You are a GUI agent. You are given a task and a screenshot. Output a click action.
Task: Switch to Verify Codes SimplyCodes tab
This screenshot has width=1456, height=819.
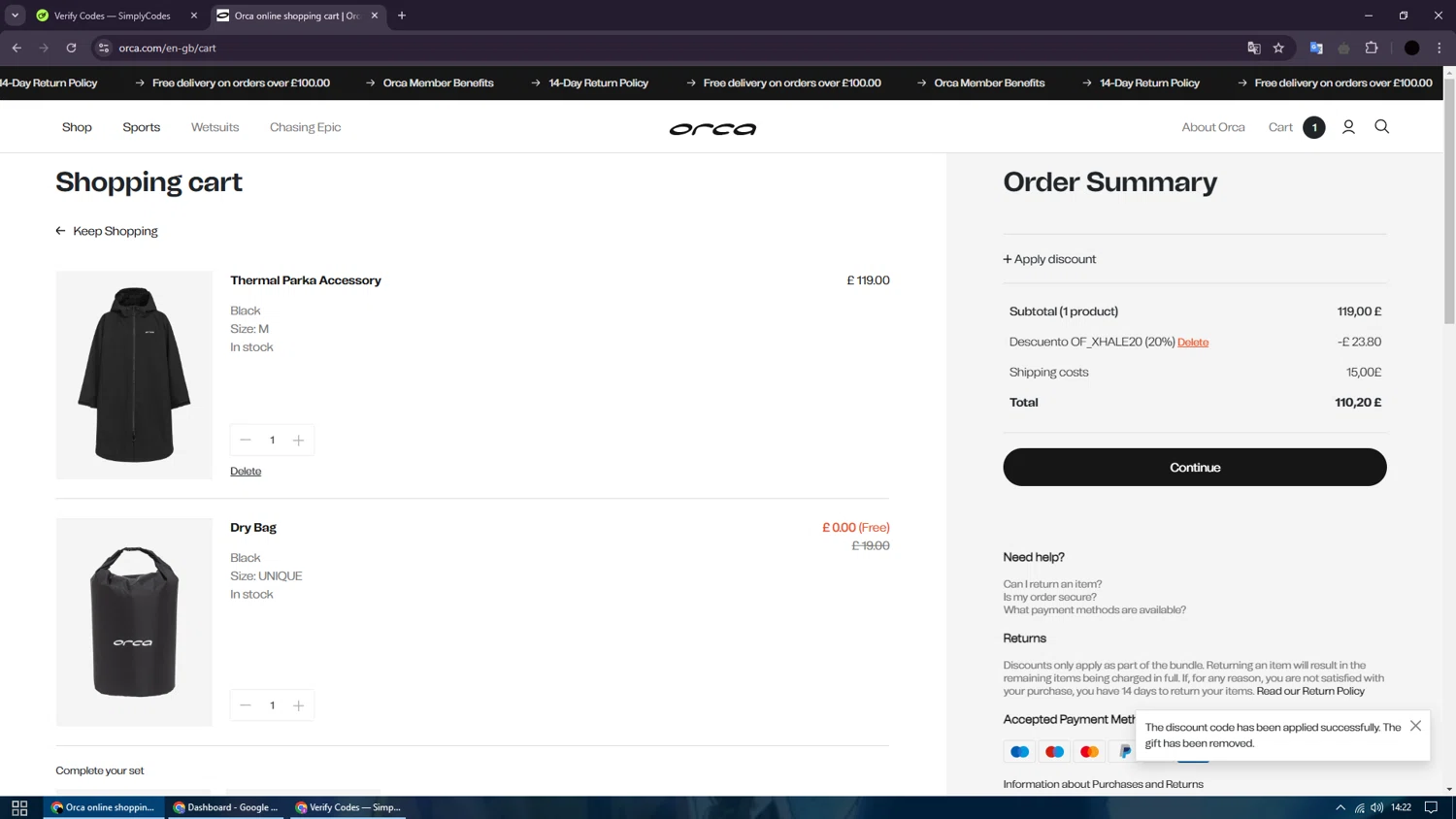112,16
